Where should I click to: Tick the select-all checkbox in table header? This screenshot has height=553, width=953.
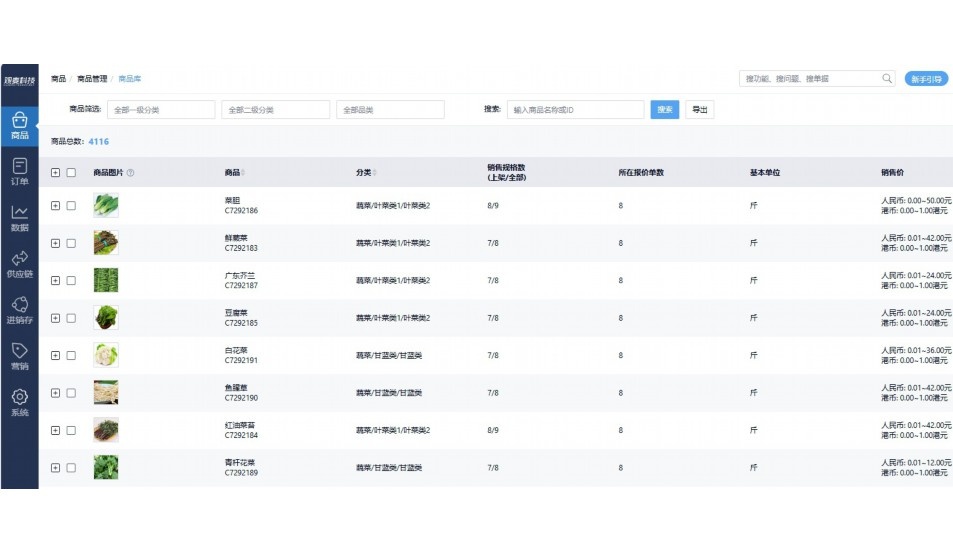point(71,173)
